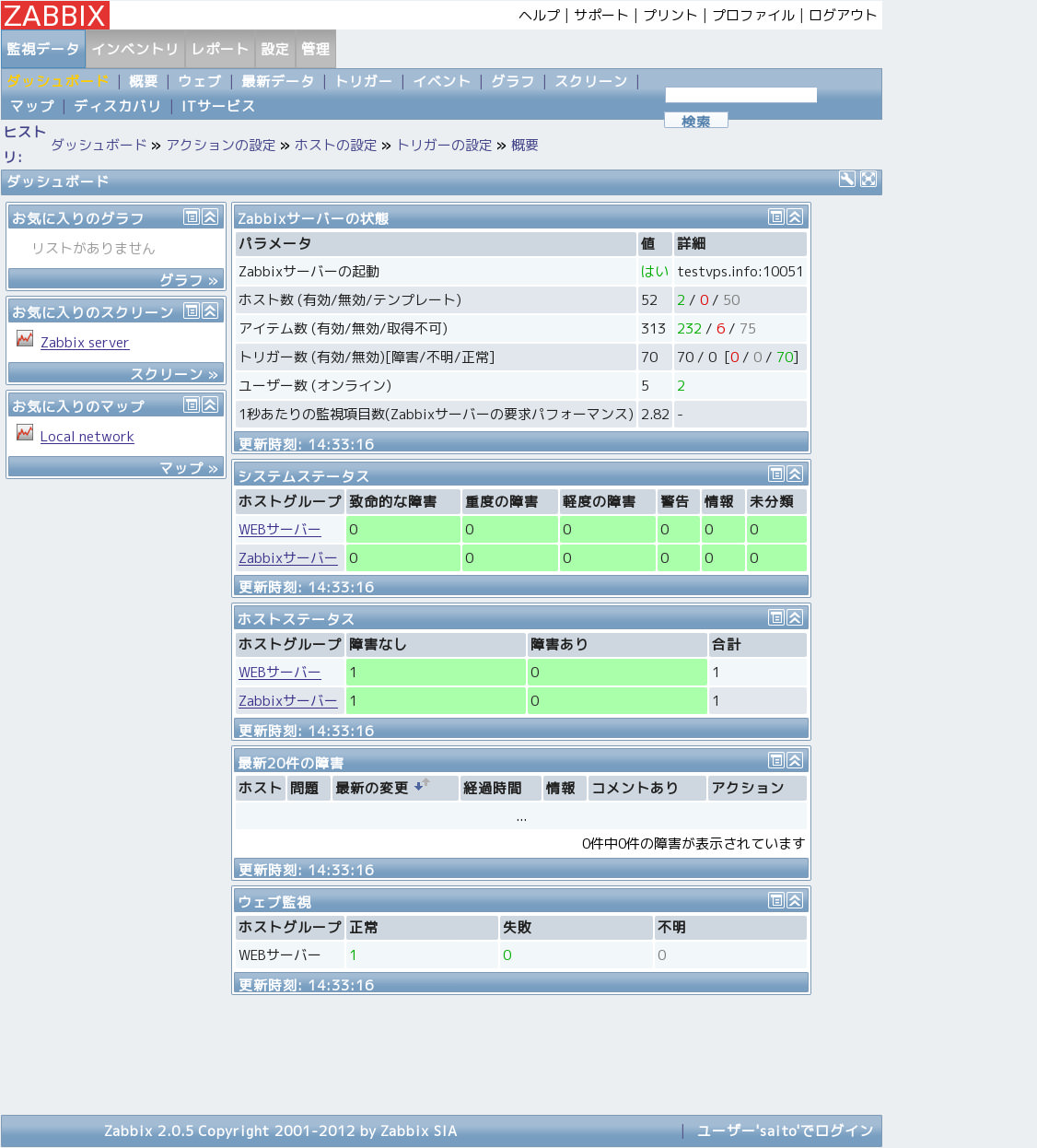Click the map icon beside Local network
The width and height of the screenshot is (1037, 1148).
click(x=25, y=433)
